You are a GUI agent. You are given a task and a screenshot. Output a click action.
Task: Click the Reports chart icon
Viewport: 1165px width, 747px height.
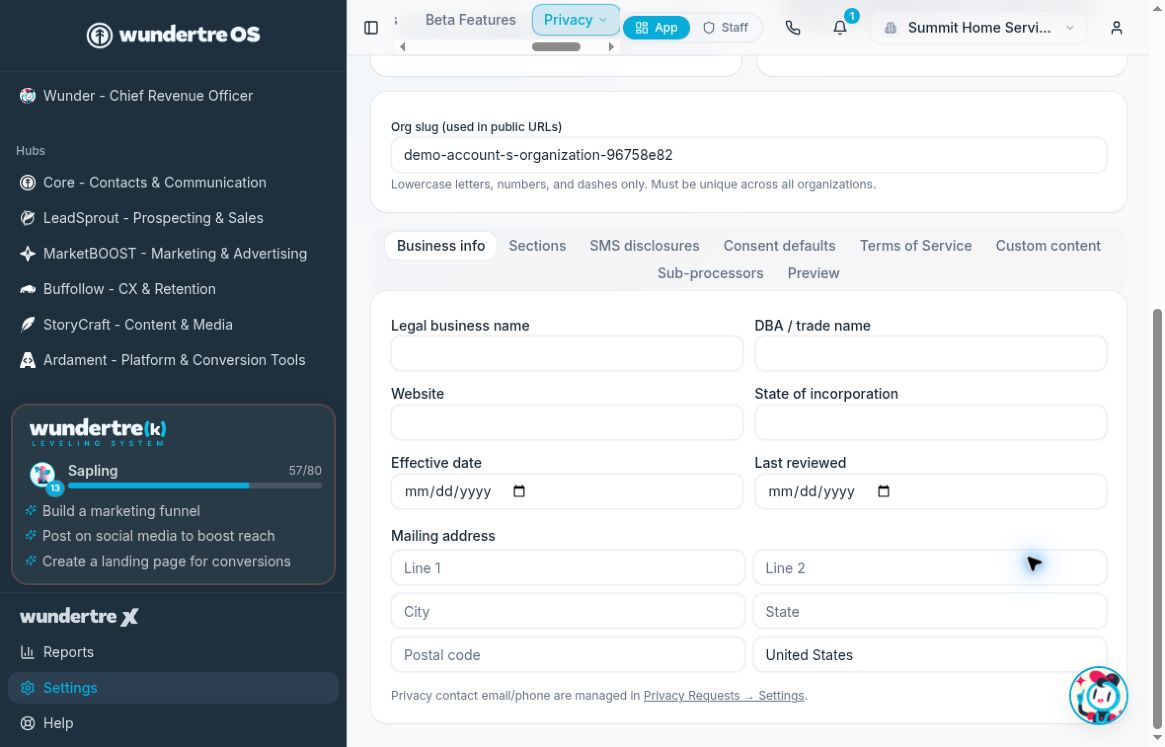click(x=27, y=653)
